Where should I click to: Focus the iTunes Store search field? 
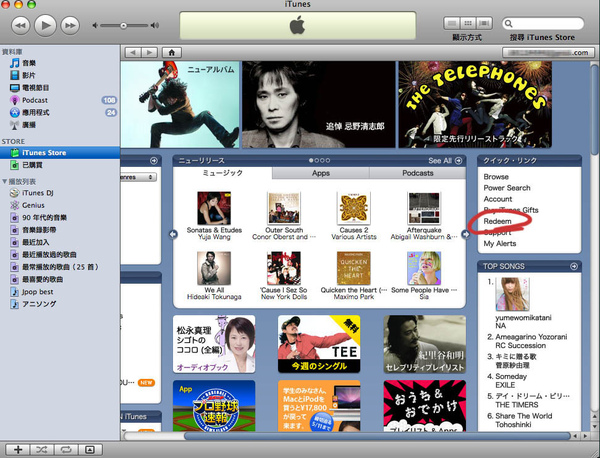[543, 24]
